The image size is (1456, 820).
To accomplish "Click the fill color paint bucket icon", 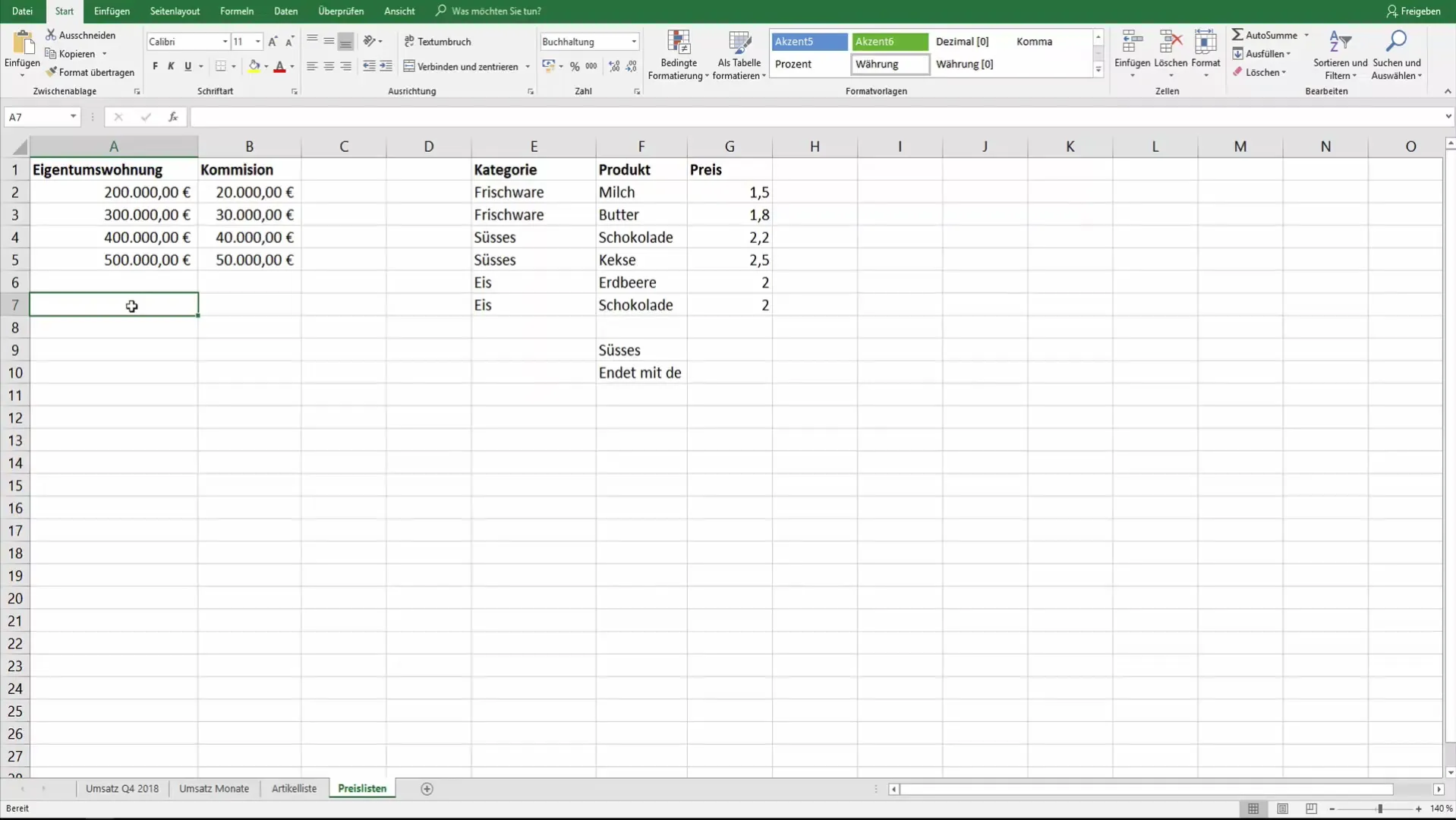I will (x=254, y=67).
